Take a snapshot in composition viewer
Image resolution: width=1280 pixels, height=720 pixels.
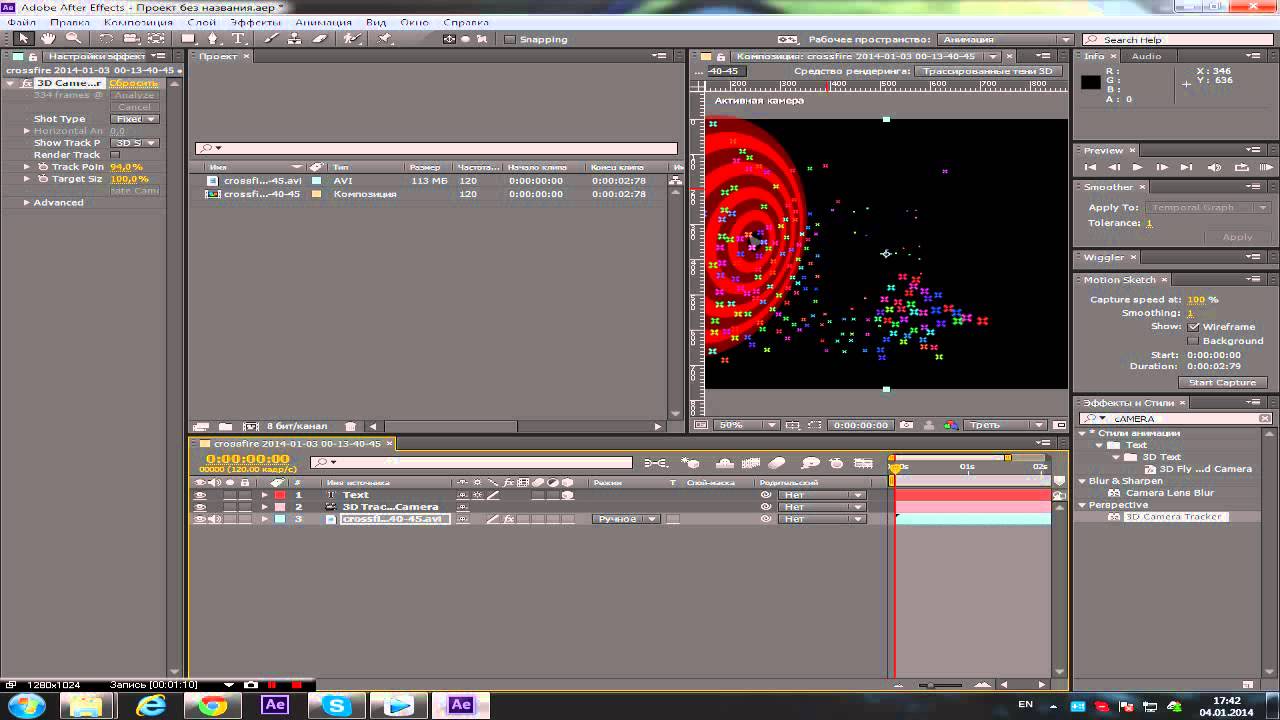click(906, 425)
